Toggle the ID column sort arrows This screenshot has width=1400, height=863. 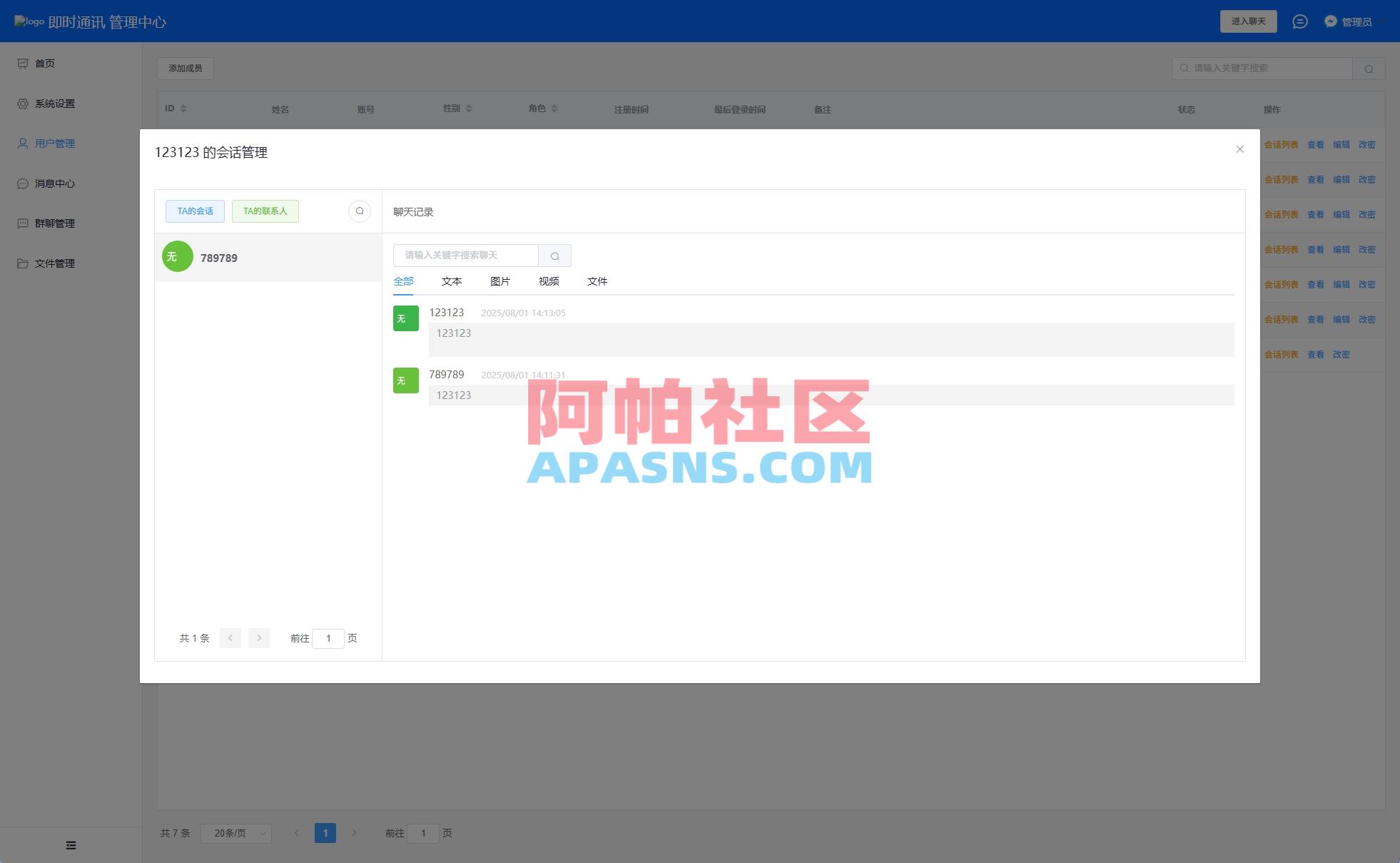coord(183,108)
